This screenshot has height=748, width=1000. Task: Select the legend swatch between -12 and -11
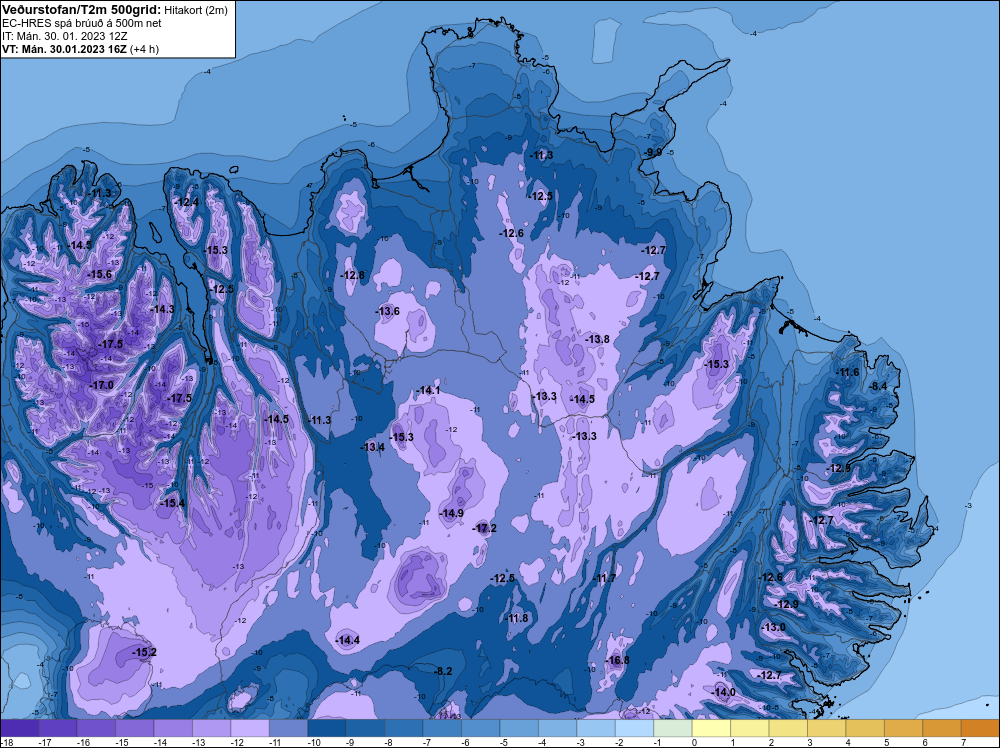250,728
